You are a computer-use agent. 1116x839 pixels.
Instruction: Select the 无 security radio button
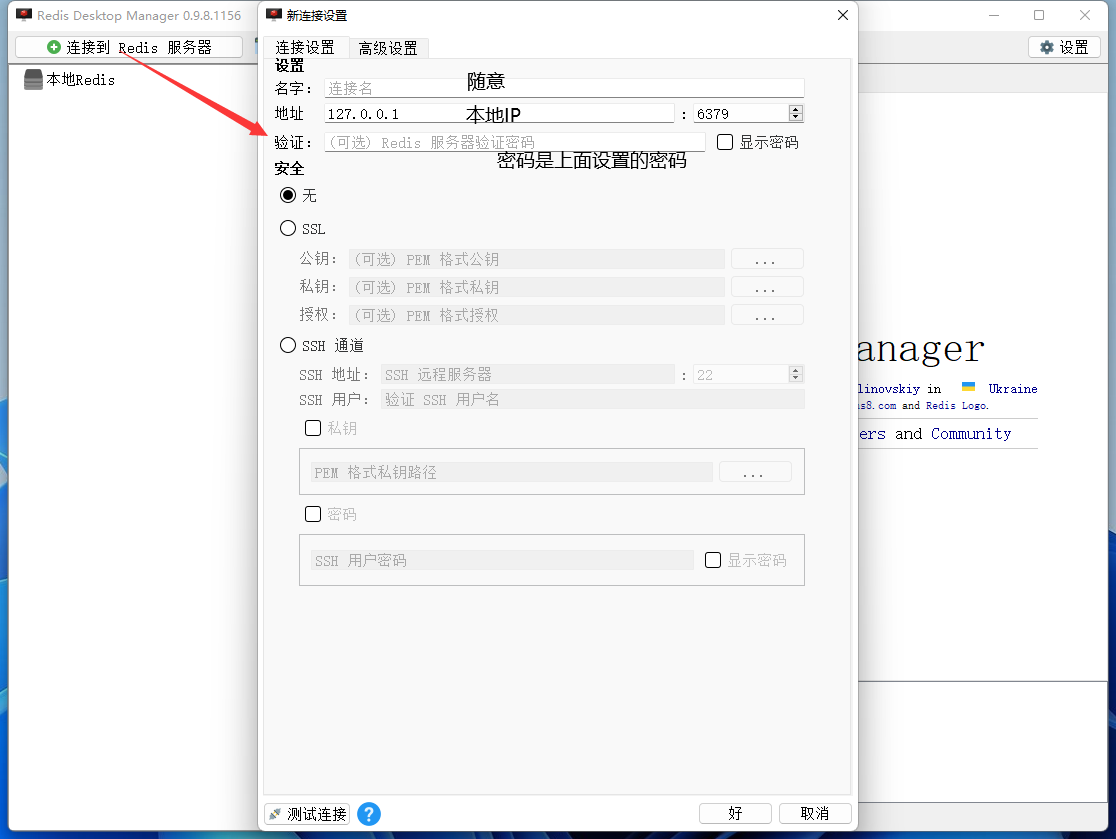point(288,195)
